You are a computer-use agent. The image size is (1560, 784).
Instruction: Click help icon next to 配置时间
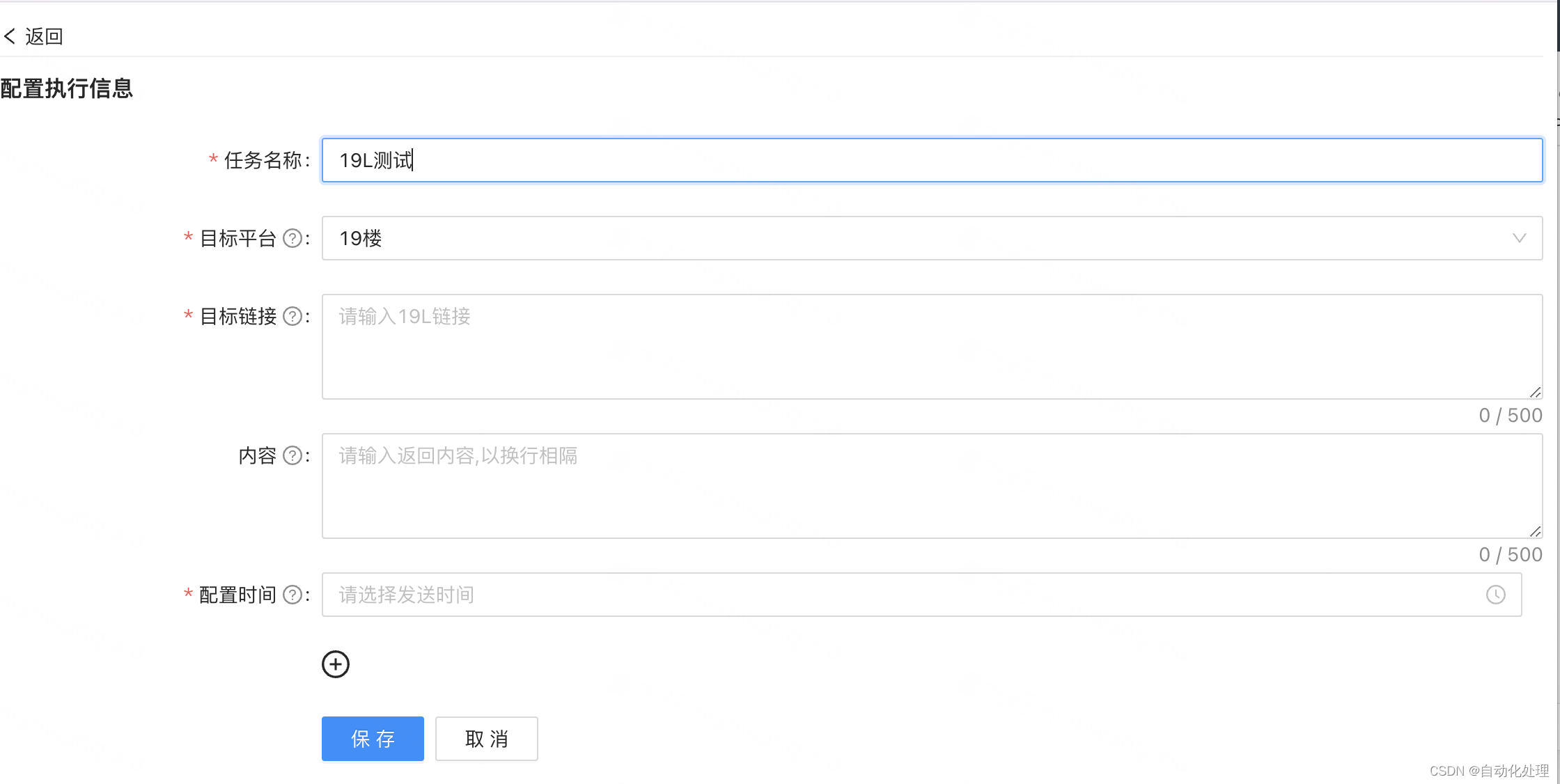293,595
